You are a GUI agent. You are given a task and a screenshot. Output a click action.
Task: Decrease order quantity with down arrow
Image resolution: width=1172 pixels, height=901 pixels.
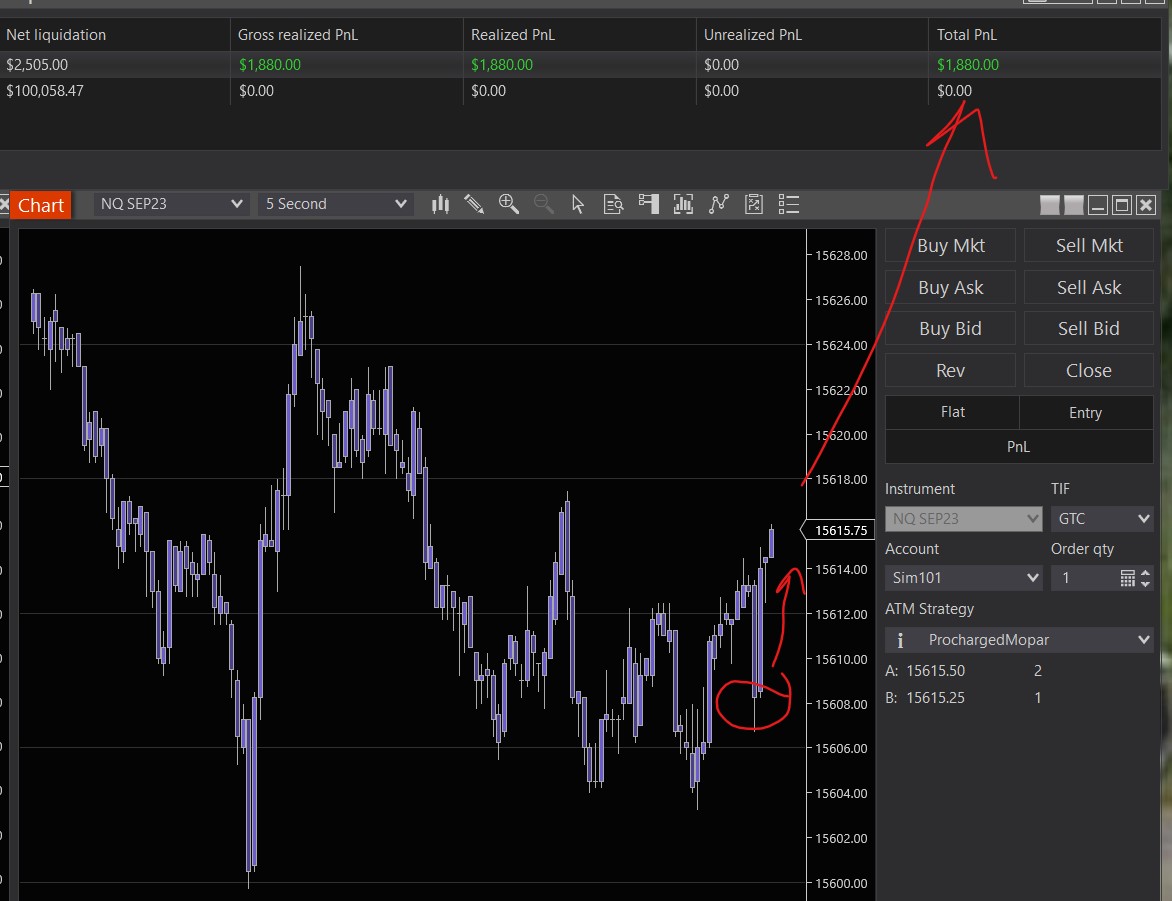pyautogui.click(x=1145, y=583)
